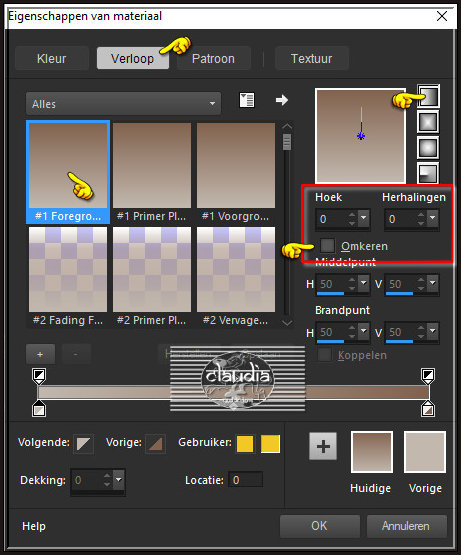Select the radial gradient style icon
This screenshot has height=555, width=461.
coord(428,173)
